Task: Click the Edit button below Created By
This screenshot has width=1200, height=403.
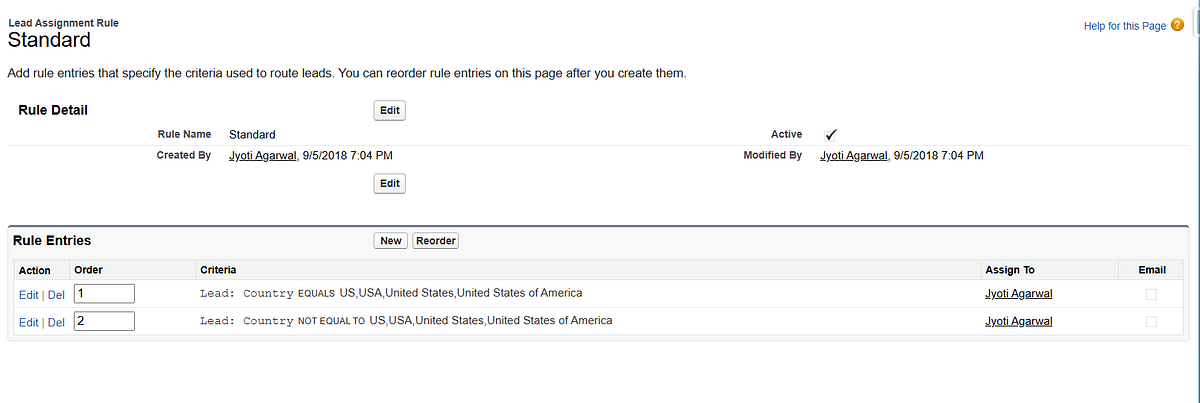Action: [390, 183]
